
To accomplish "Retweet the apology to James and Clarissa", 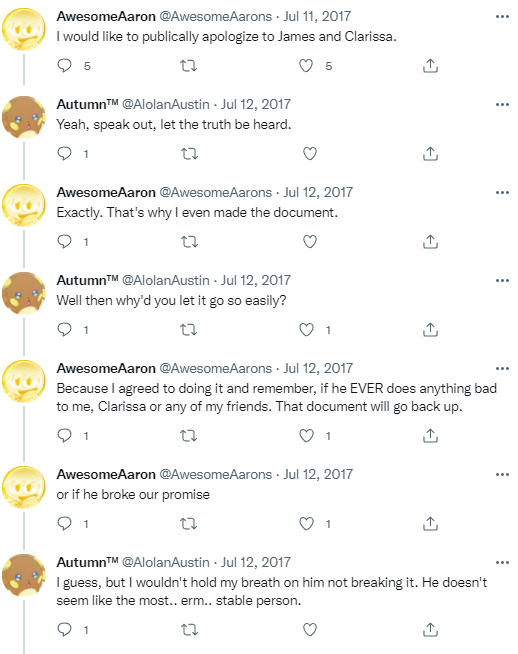I will click(188, 65).
